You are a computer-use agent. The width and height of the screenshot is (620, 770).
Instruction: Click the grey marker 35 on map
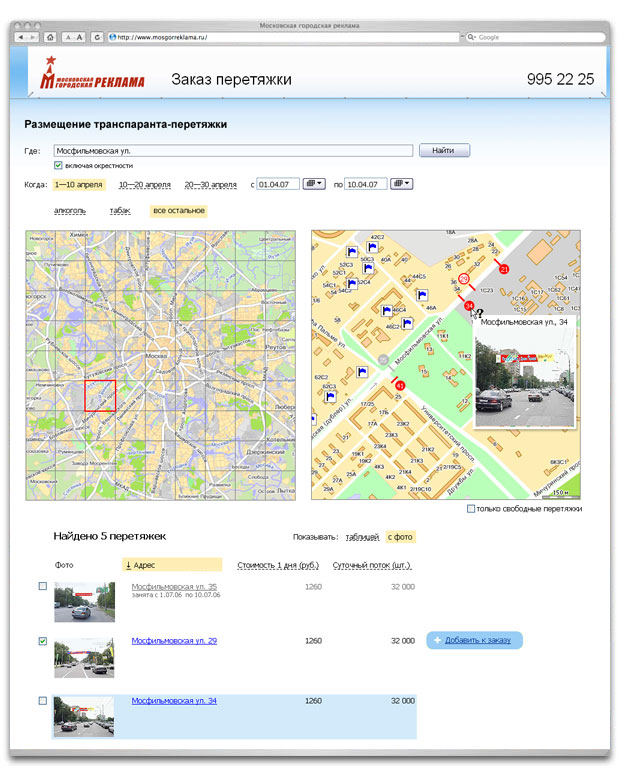tap(383, 359)
